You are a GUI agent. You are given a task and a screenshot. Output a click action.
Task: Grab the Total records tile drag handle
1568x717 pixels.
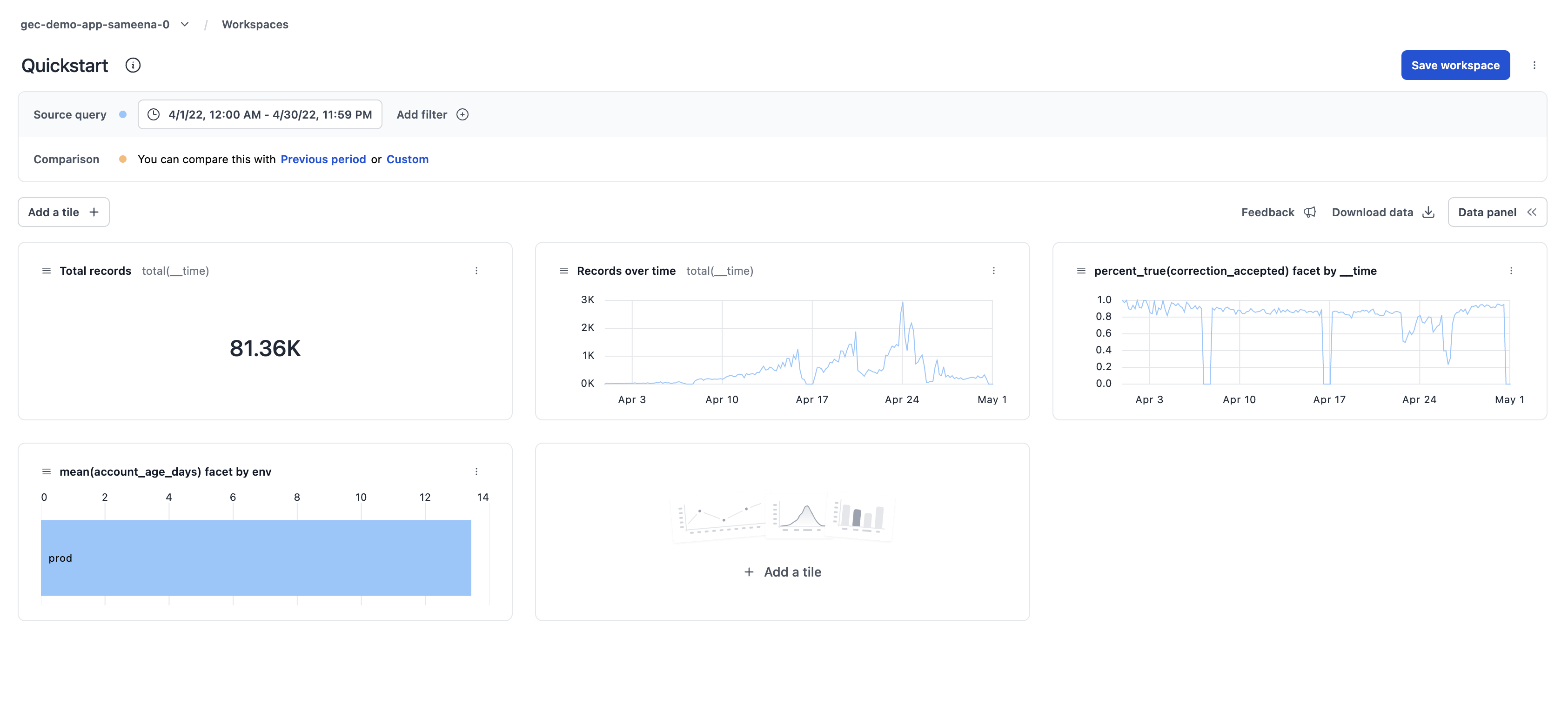(x=46, y=271)
